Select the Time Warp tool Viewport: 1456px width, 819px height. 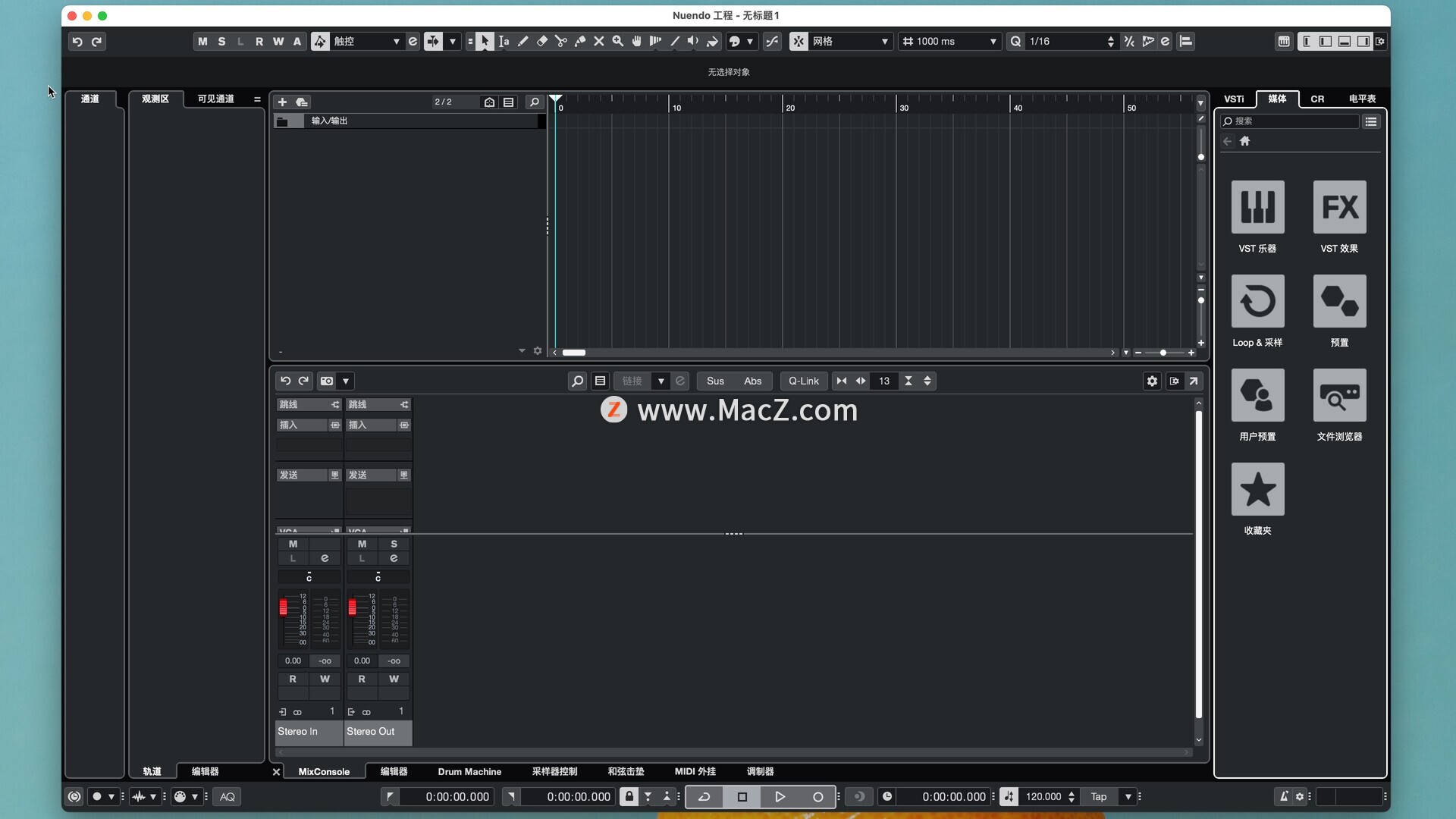[x=655, y=42]
